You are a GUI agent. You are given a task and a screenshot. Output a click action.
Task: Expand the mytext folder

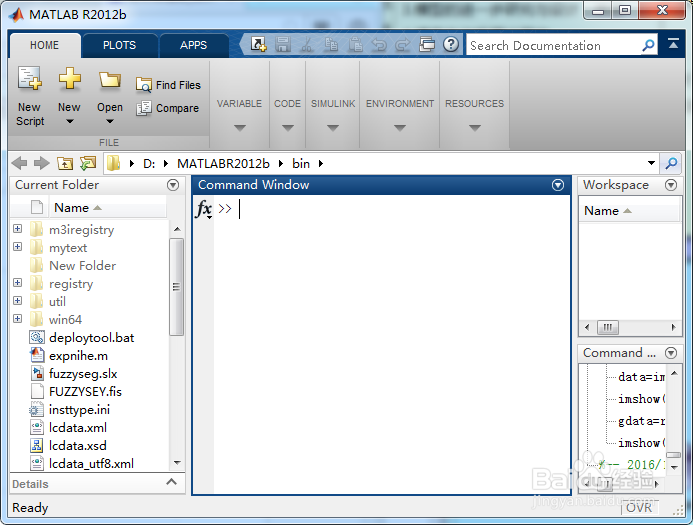pos(18,246)
